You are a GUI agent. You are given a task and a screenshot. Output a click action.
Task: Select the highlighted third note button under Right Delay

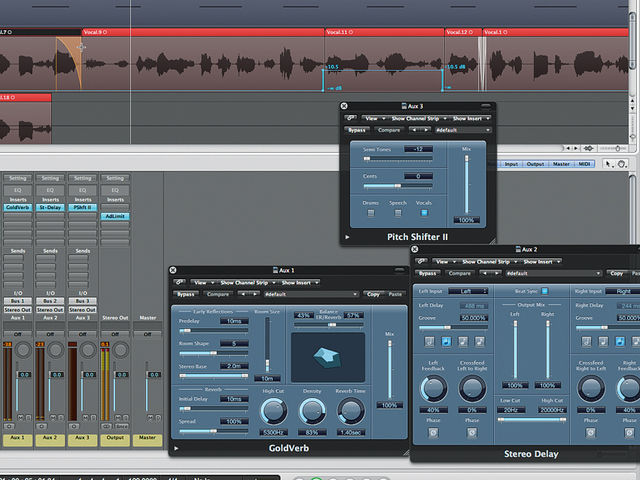point(620,342)
